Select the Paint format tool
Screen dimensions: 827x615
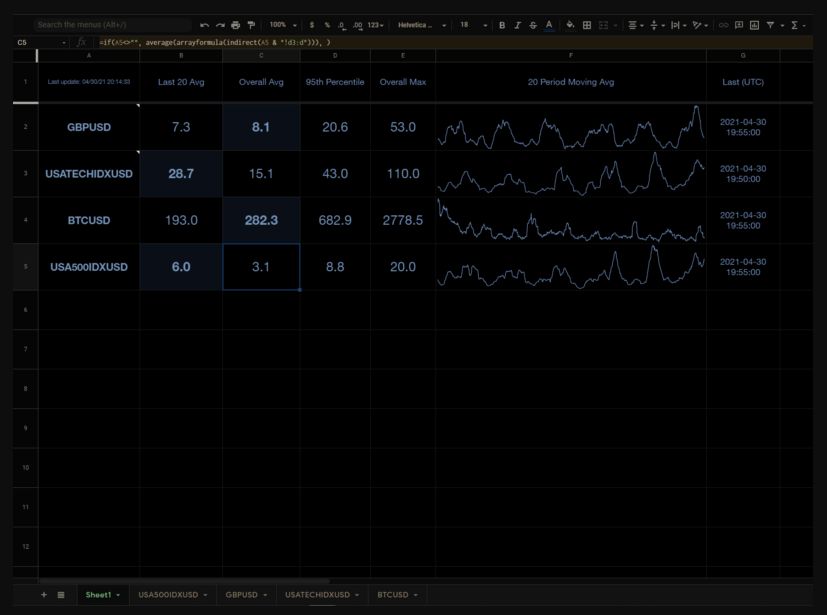point(251,24)
